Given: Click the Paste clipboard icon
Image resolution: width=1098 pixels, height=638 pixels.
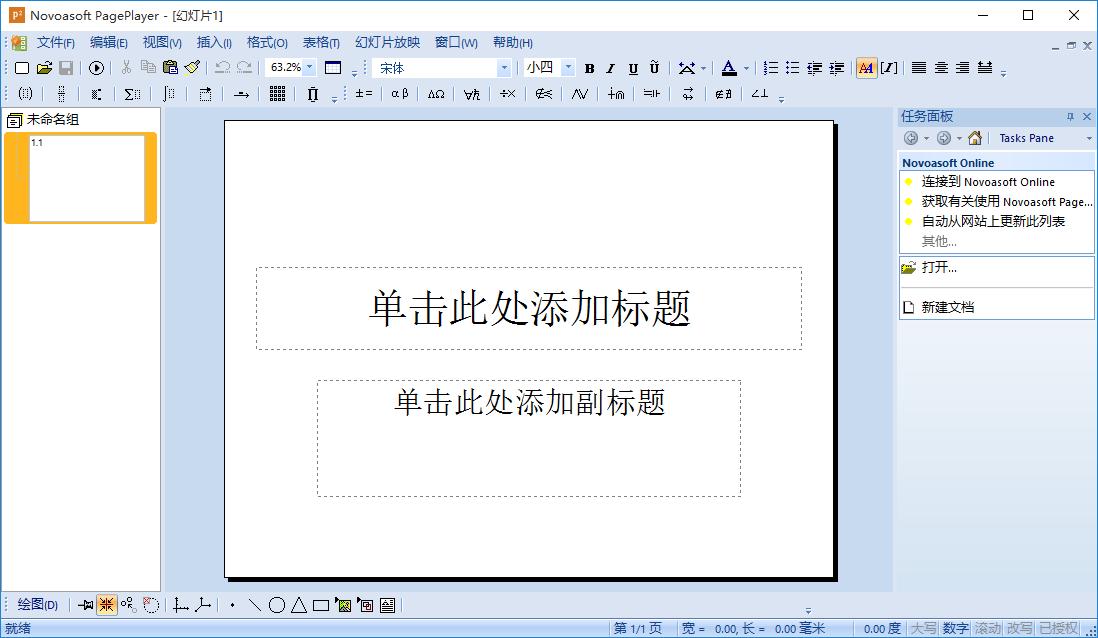Looking at the screenshot, I should [170, 67].
